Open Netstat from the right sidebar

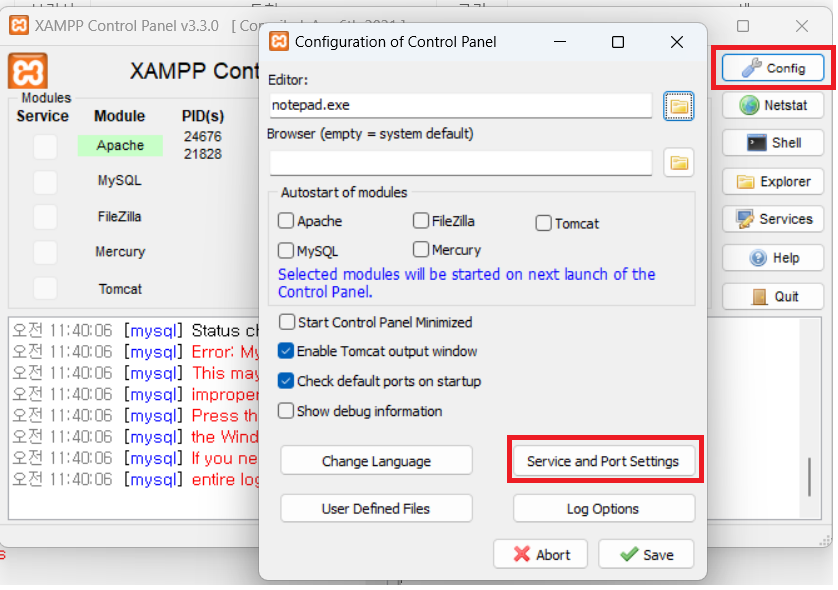[x=773, y=105]
